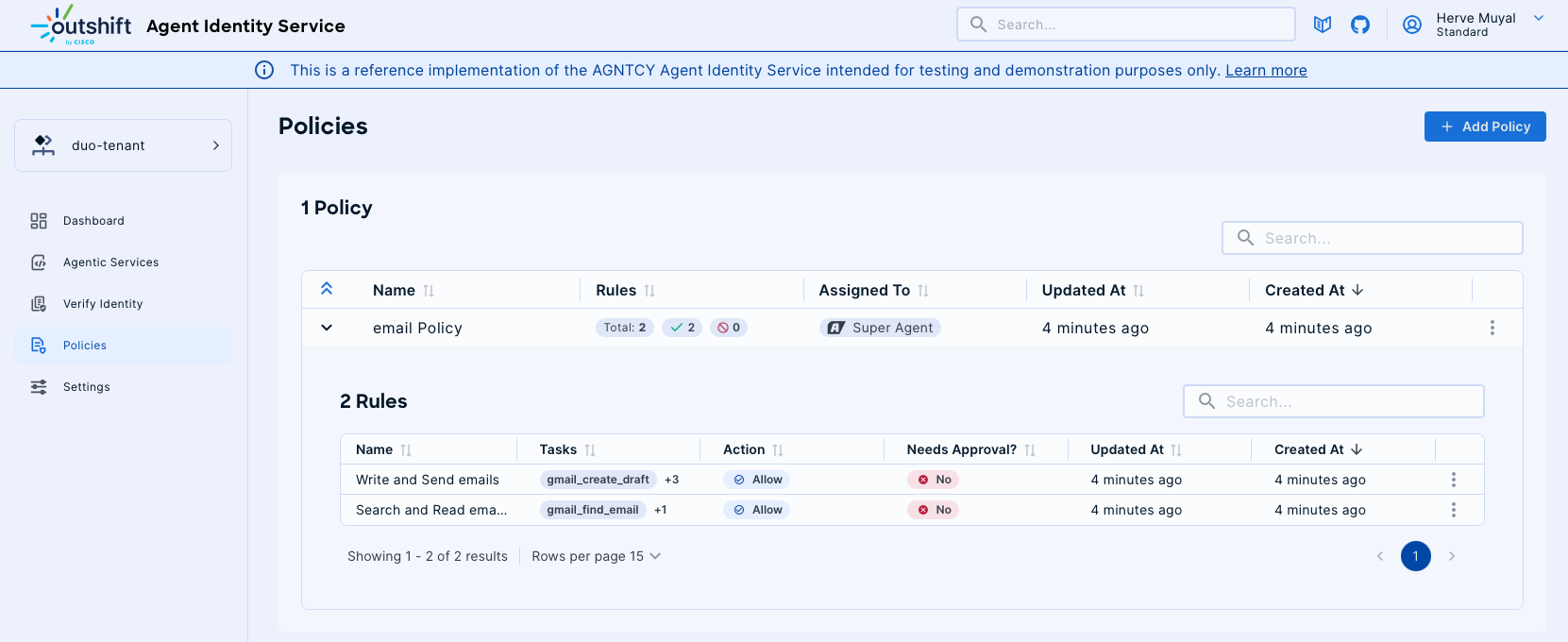Click the Policies sidebar icon

click(39, 346)
